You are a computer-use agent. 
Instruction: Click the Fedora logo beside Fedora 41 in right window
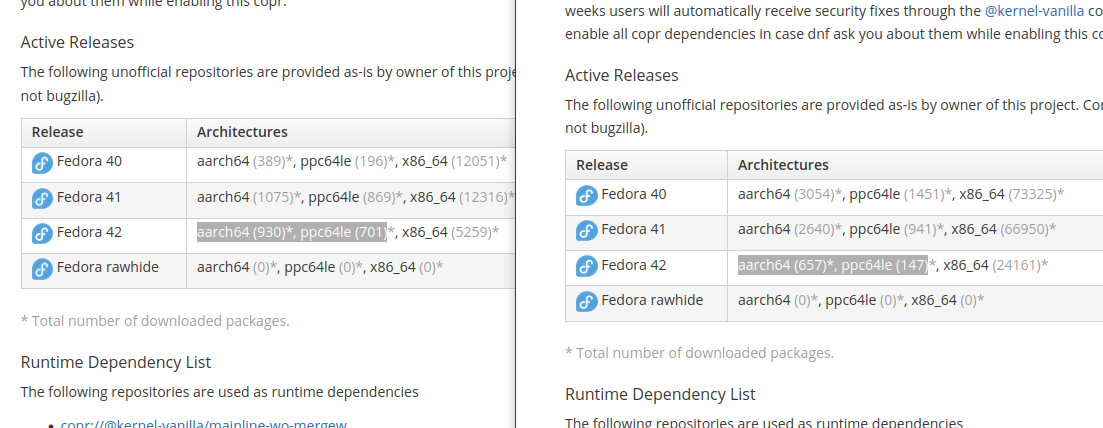point(587,231)
